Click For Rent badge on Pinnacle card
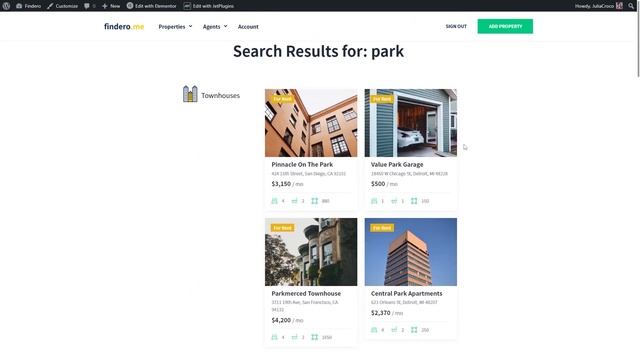 click(282, 99)
